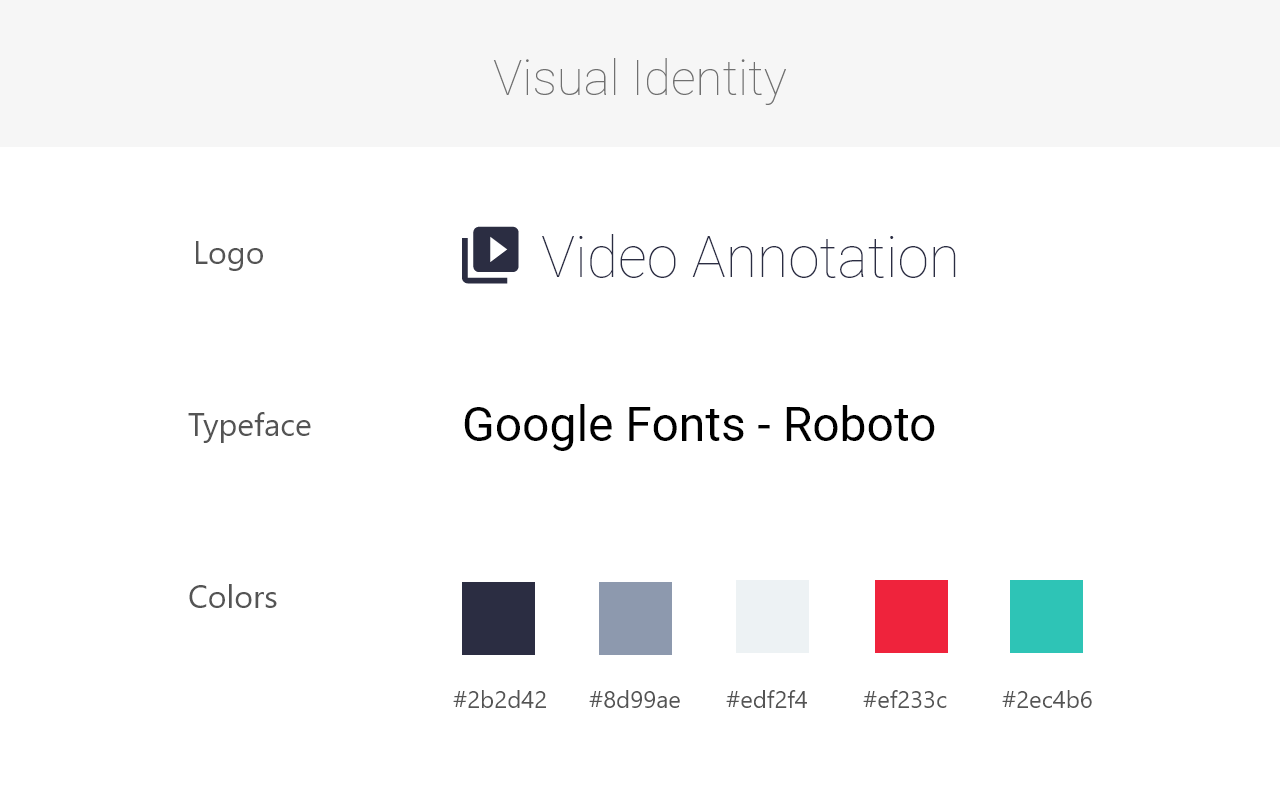Click the '#edf2f4' hex code text
1280x800 pixels.
(767, 700)
